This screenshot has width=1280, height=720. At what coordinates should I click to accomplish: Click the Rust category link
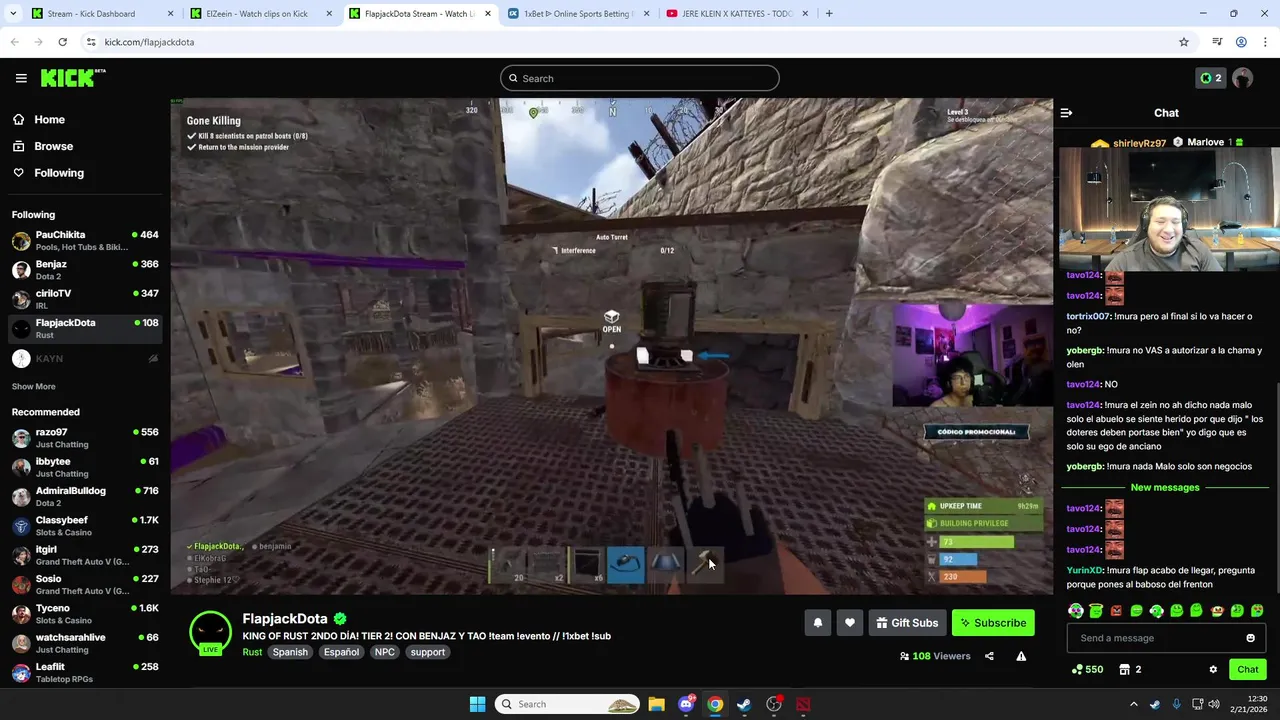tap(252, 652)
